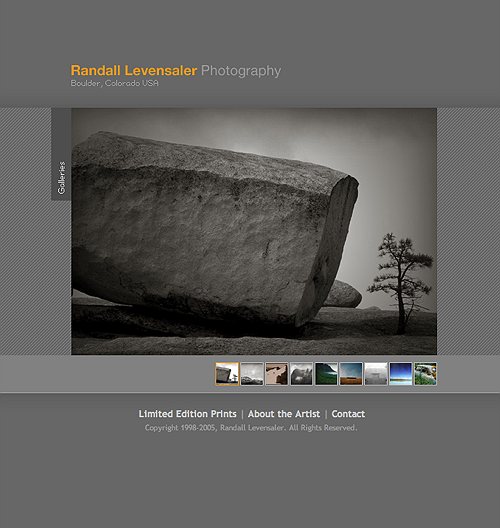Go to About the Artist page

pyautogui.click(x=284, y=414)
